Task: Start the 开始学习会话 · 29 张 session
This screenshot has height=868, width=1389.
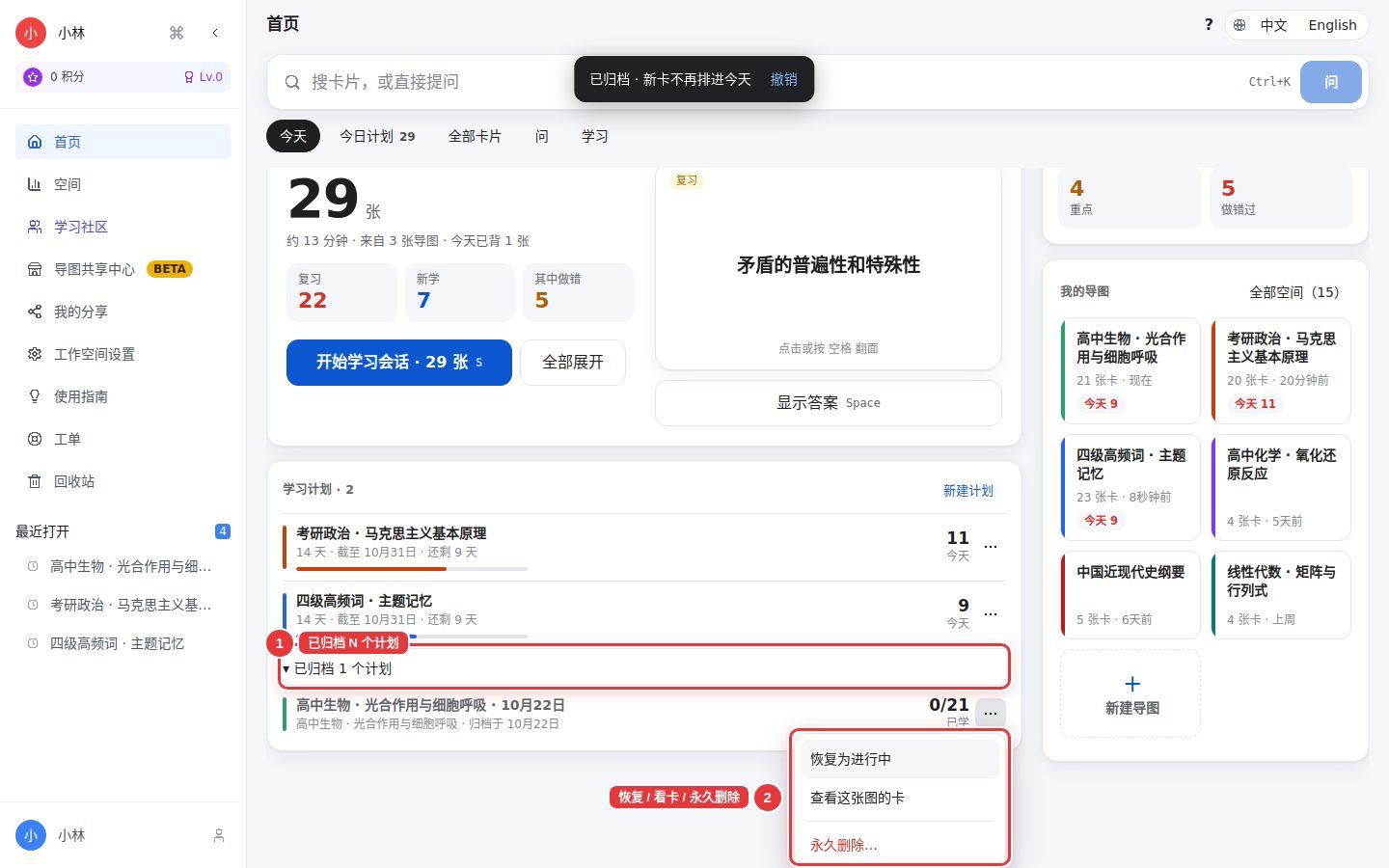Action: click(x=399, y=363)
